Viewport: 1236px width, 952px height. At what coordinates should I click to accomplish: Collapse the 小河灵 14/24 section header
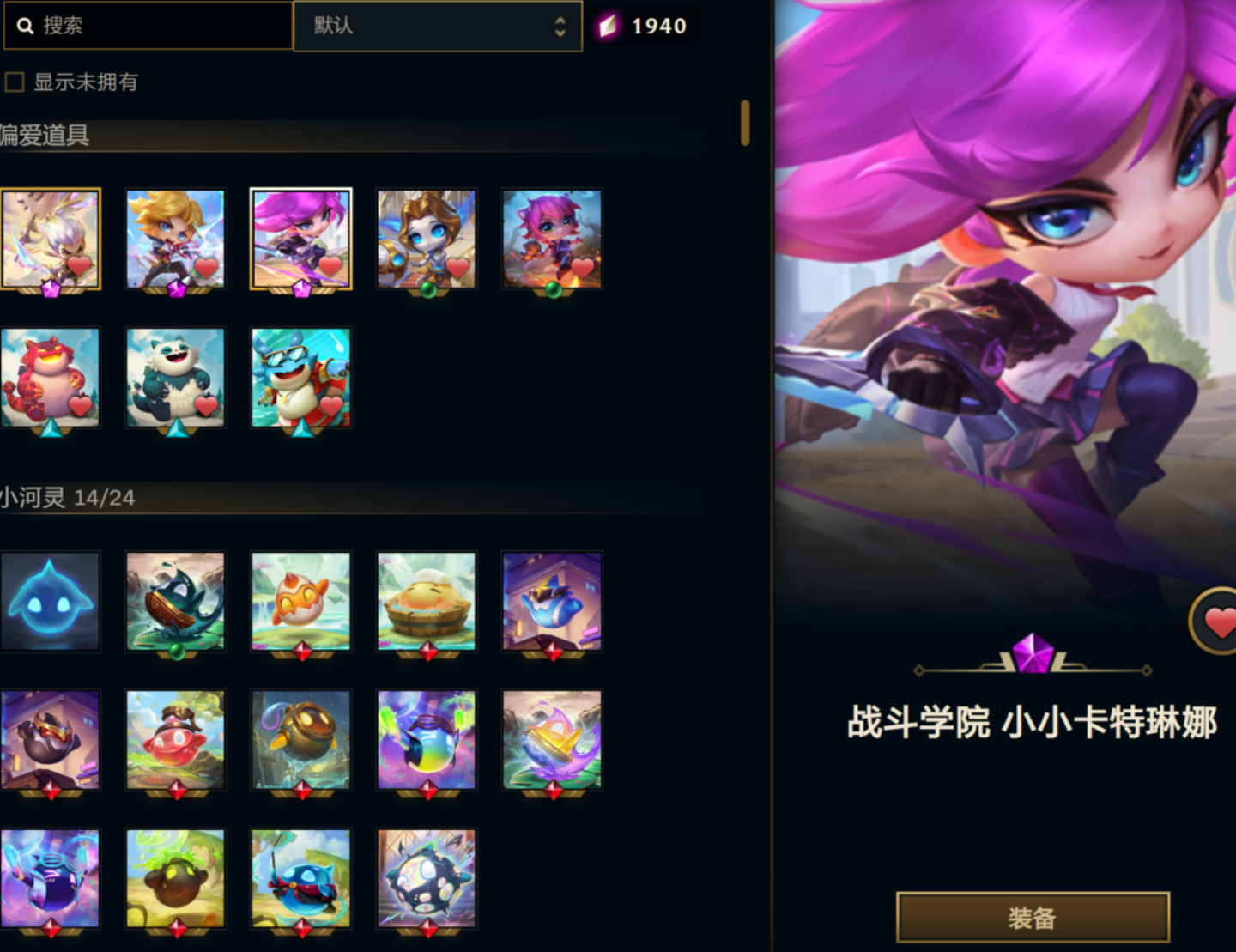point(67,498)
